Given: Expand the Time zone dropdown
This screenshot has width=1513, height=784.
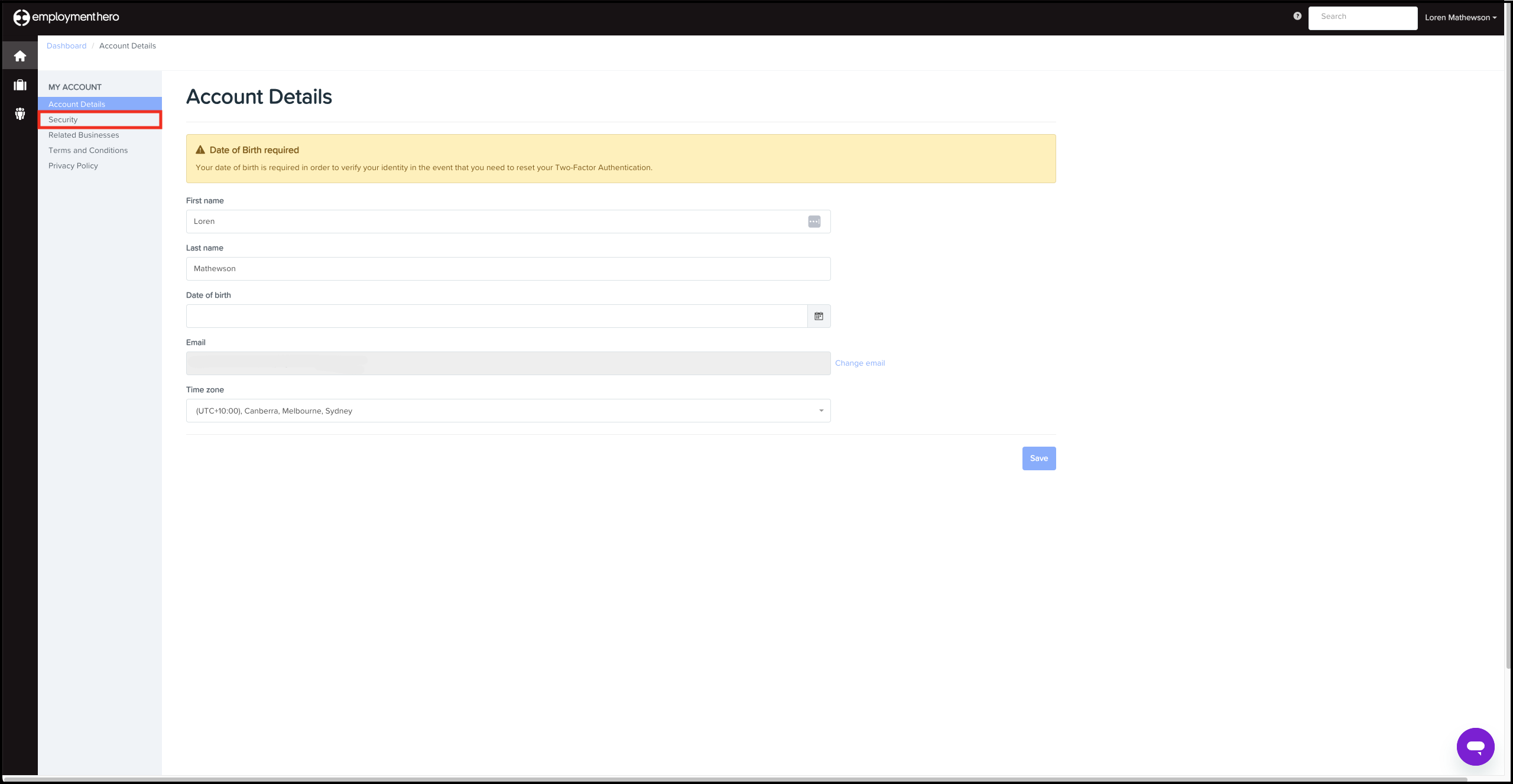Looking at the screenshot, I should pyautogui.click(x=820, y=410).
